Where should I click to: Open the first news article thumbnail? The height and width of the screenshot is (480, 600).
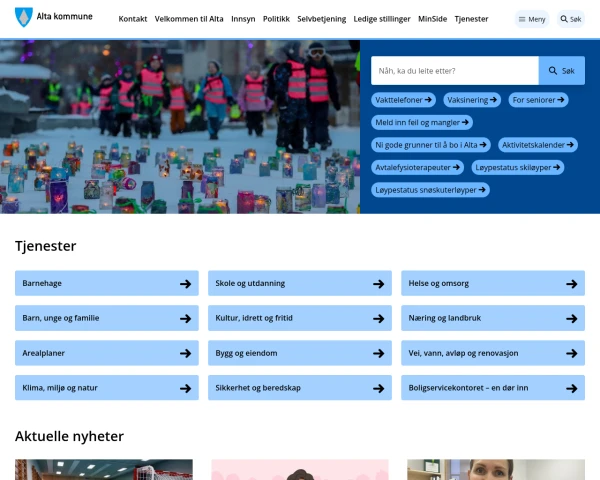tap(103, 470)
